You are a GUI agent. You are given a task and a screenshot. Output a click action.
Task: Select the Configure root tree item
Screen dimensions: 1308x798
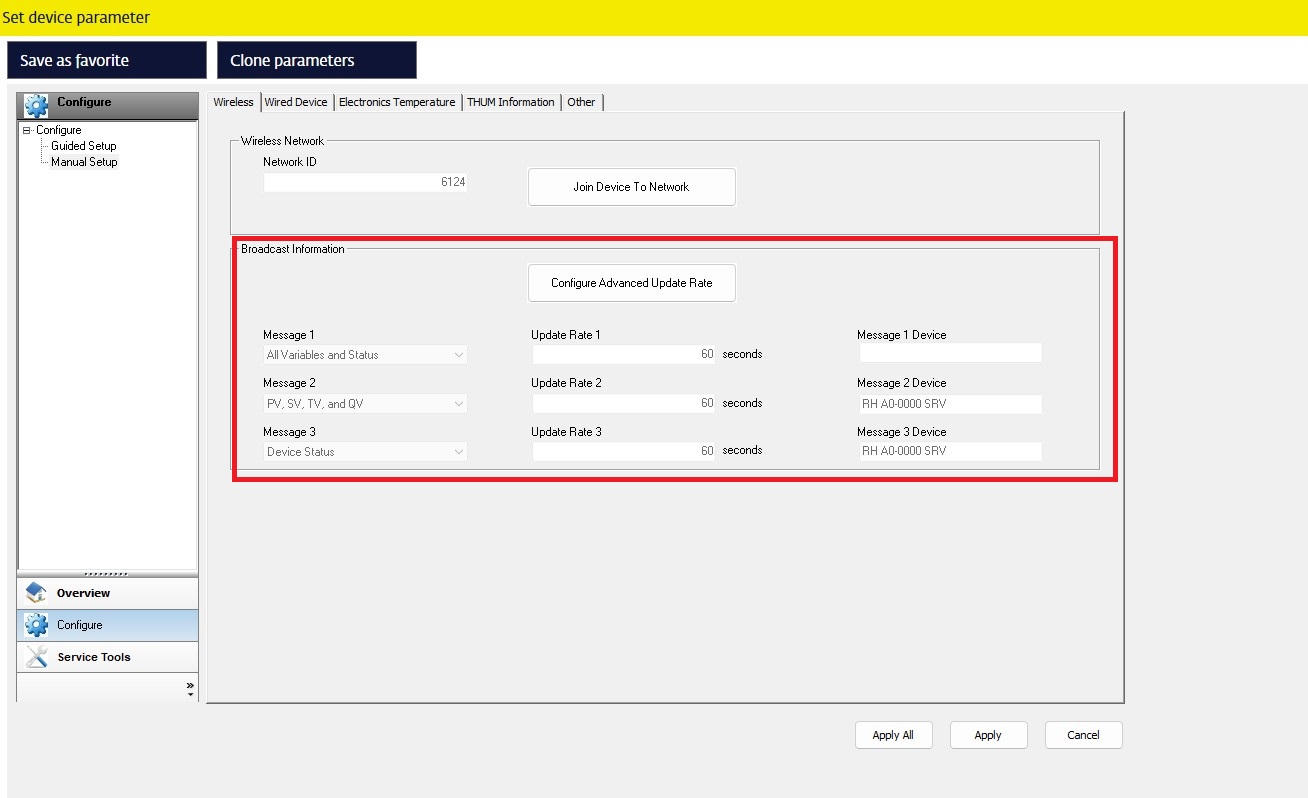[59, 130]
